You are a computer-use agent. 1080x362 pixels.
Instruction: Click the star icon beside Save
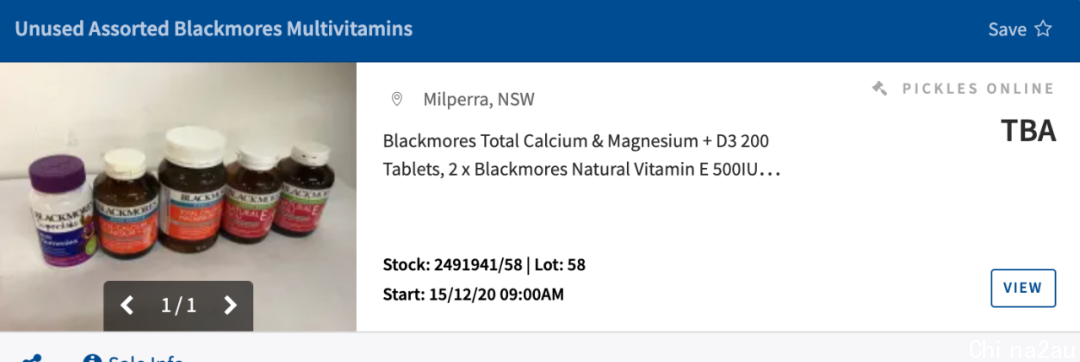(1043, 29)
